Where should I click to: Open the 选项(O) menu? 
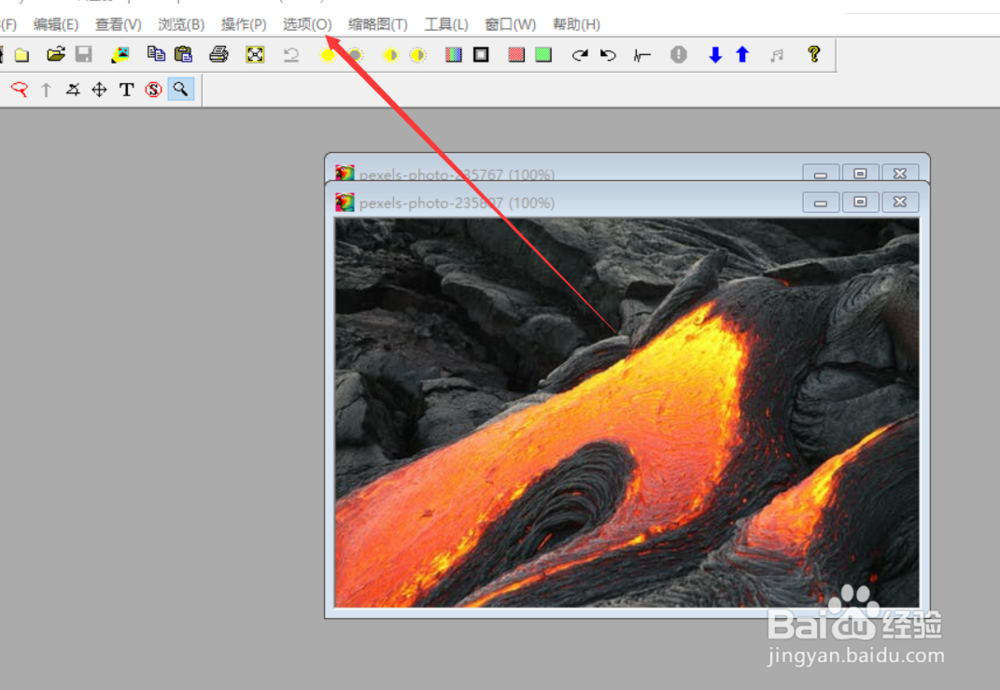307,24
